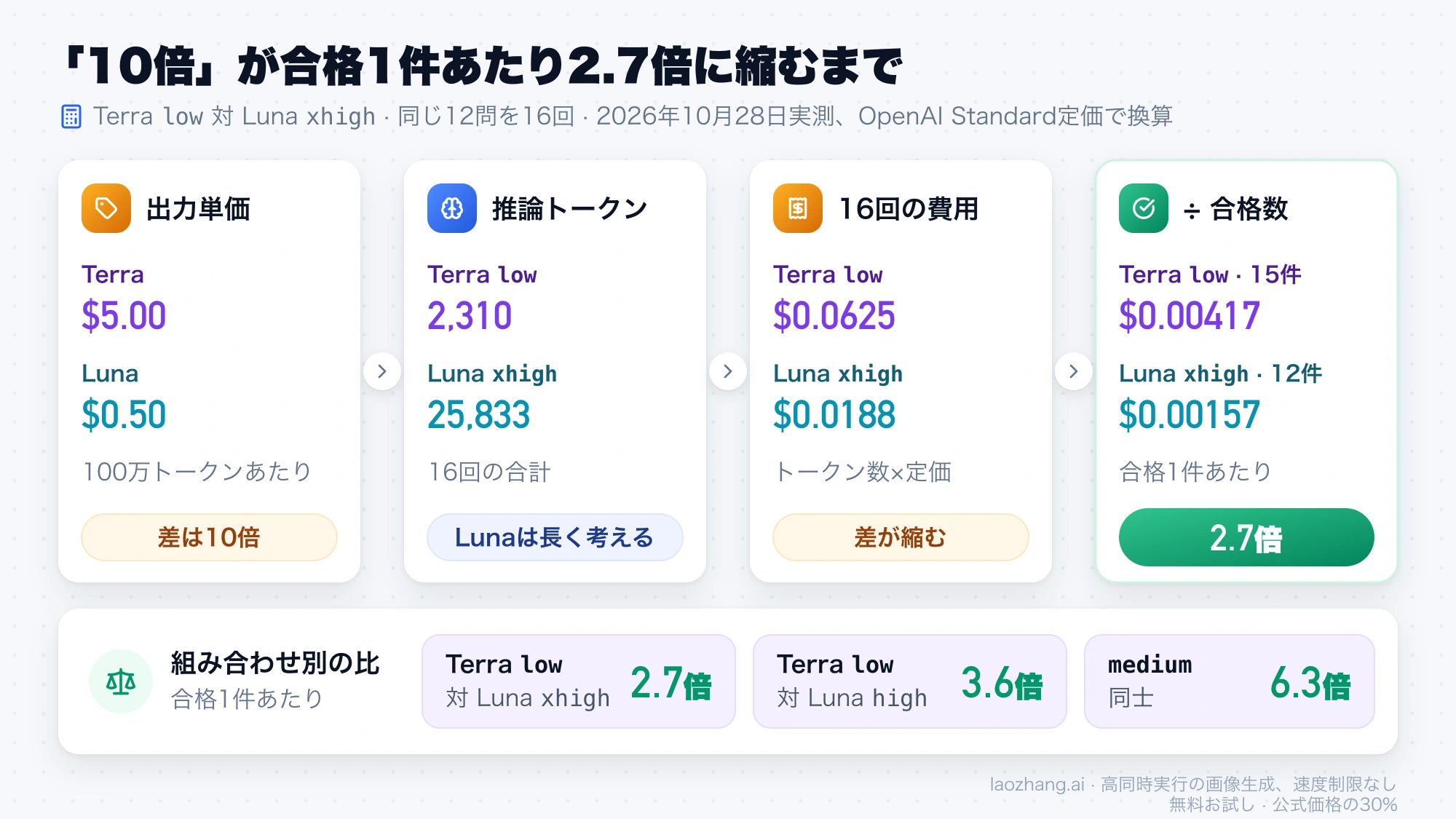1456x819 pixels.
Task: Click the ÷ 合格数 card title
Action: tap(1236, 209)
